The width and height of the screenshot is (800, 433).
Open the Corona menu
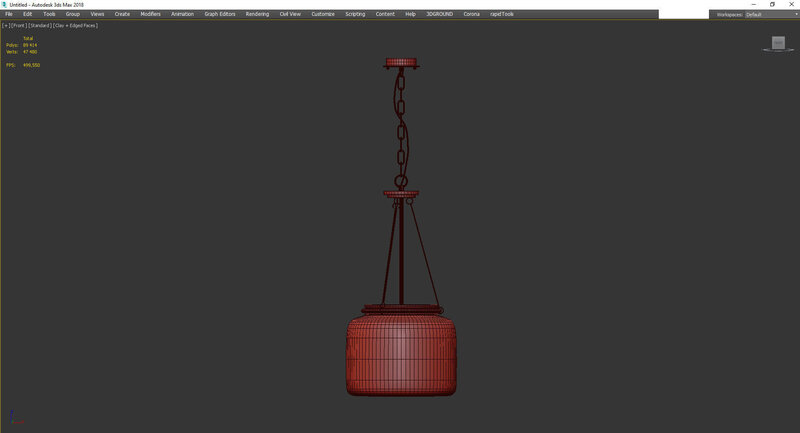click(x=471, y=15)
